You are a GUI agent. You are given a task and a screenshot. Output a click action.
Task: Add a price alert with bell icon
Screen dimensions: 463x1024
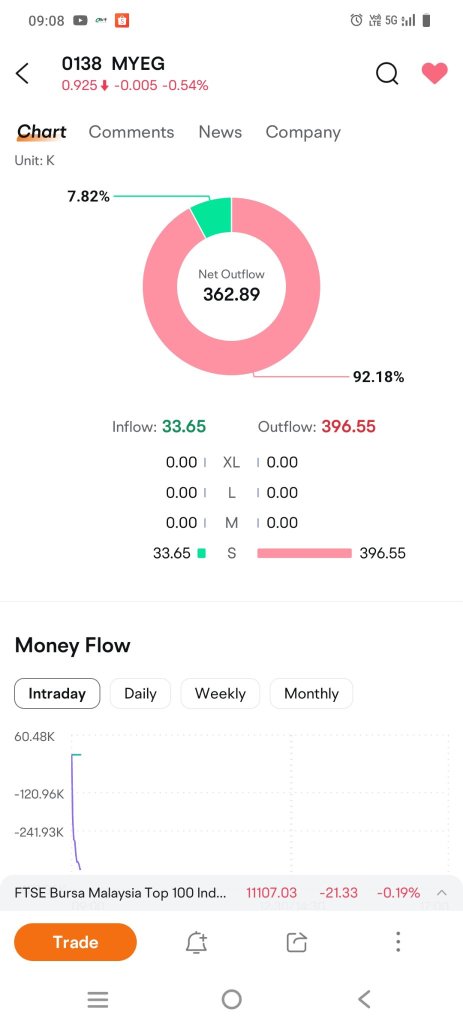coord(197,942)
